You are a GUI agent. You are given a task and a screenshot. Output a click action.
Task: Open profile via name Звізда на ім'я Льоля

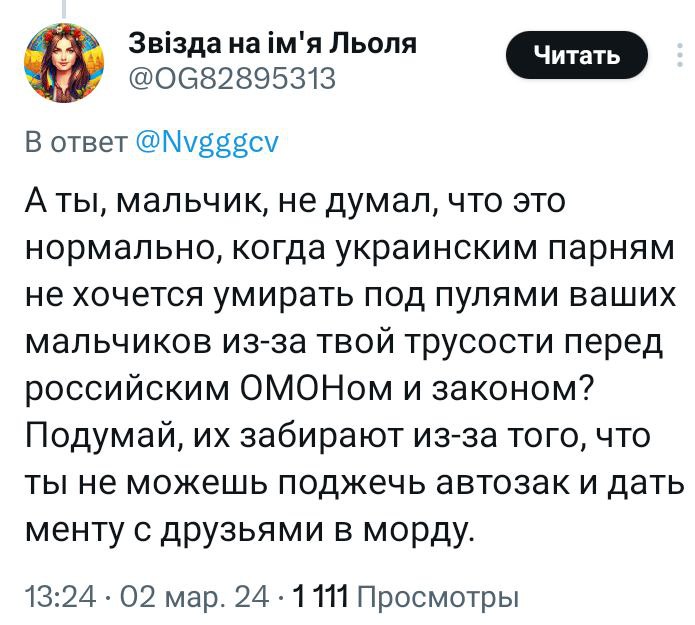tap(272, 44)
